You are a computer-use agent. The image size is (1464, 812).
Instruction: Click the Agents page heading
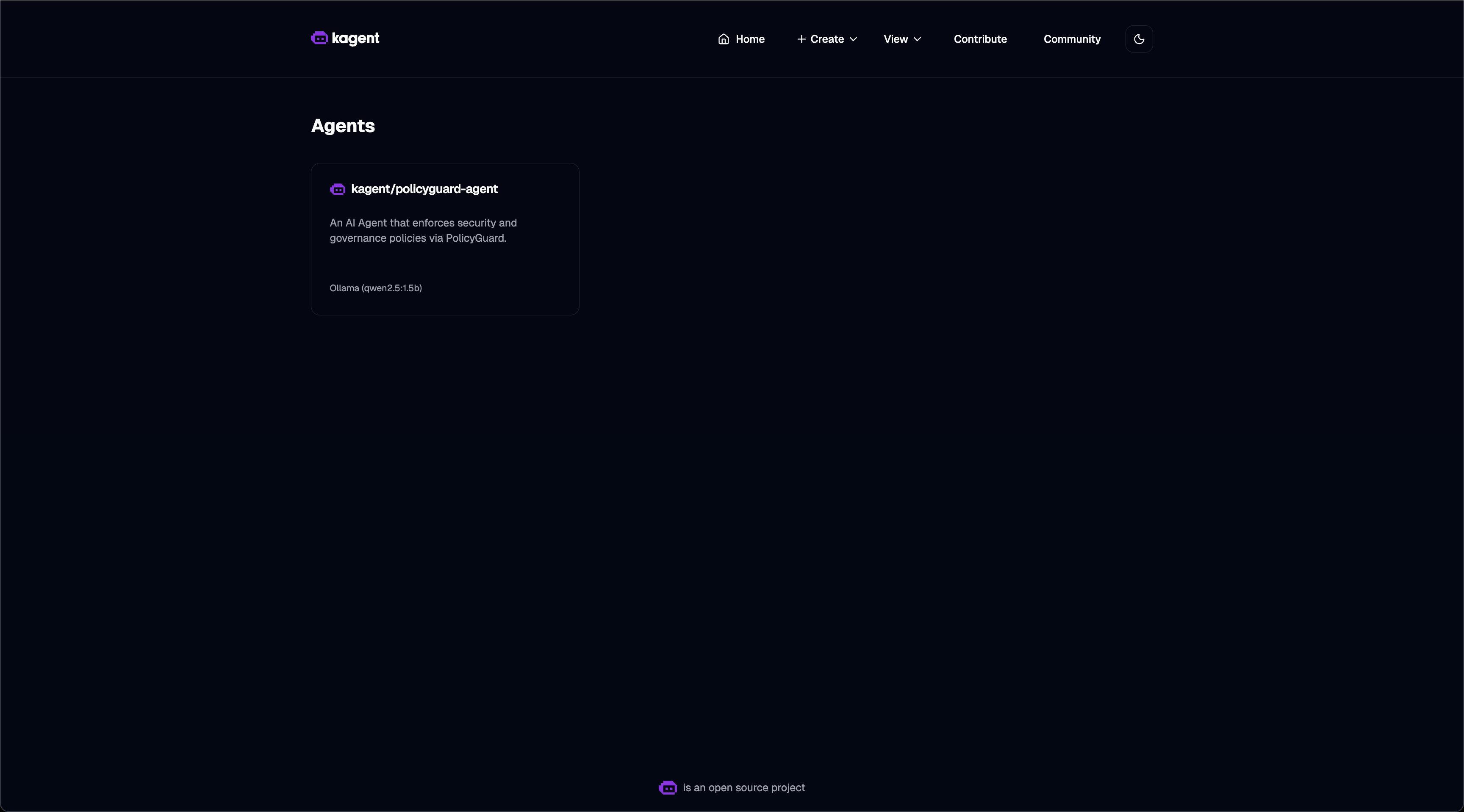343,125
